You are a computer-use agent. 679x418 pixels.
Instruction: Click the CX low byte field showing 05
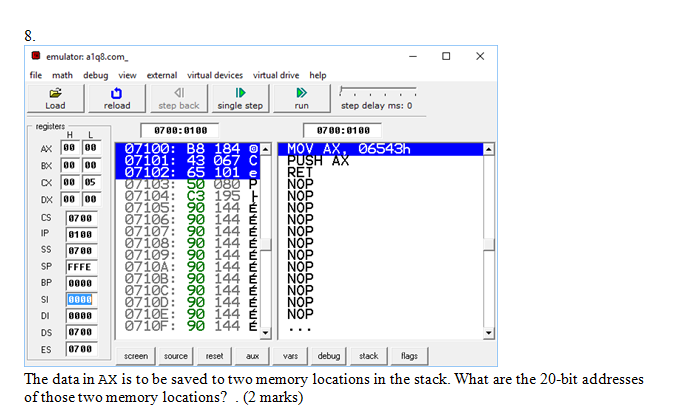(x=91, y=182)
